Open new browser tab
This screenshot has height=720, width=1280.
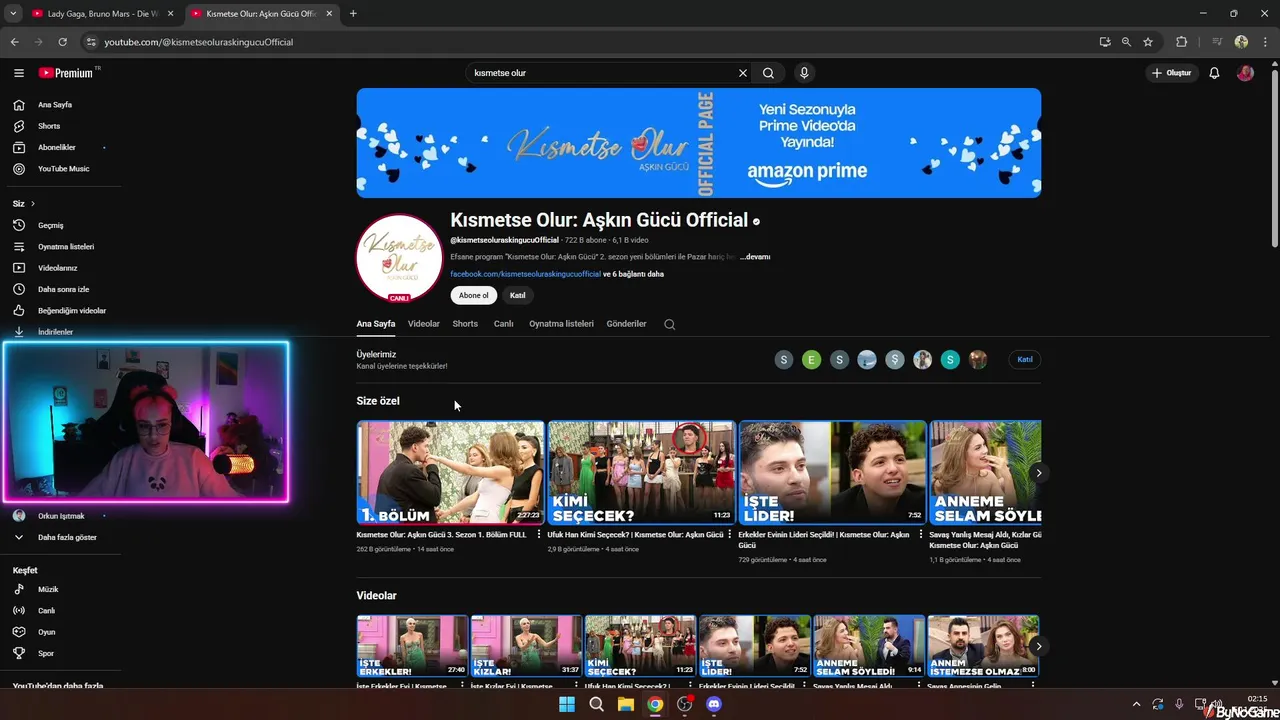coord(353,14)
